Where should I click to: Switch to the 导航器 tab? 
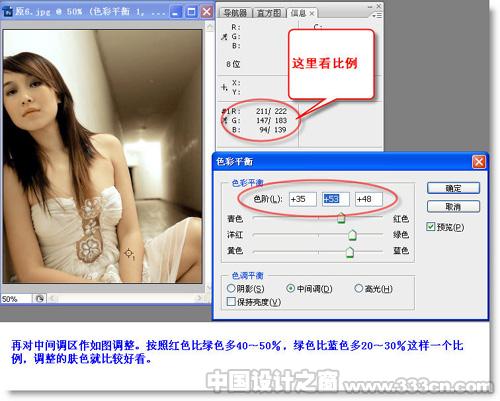[x=235, y=13]
